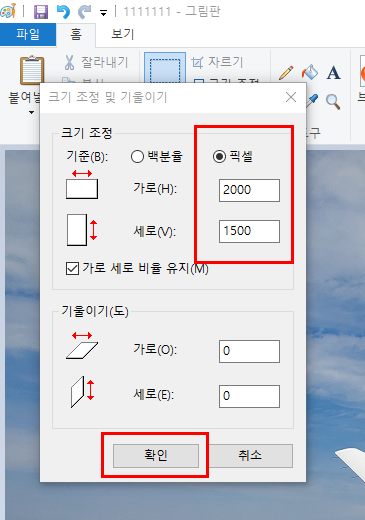Screen dimensions: 365x520
Task: Switch to the 홈 ribbon tab
Action: click(x=76, y=34)
